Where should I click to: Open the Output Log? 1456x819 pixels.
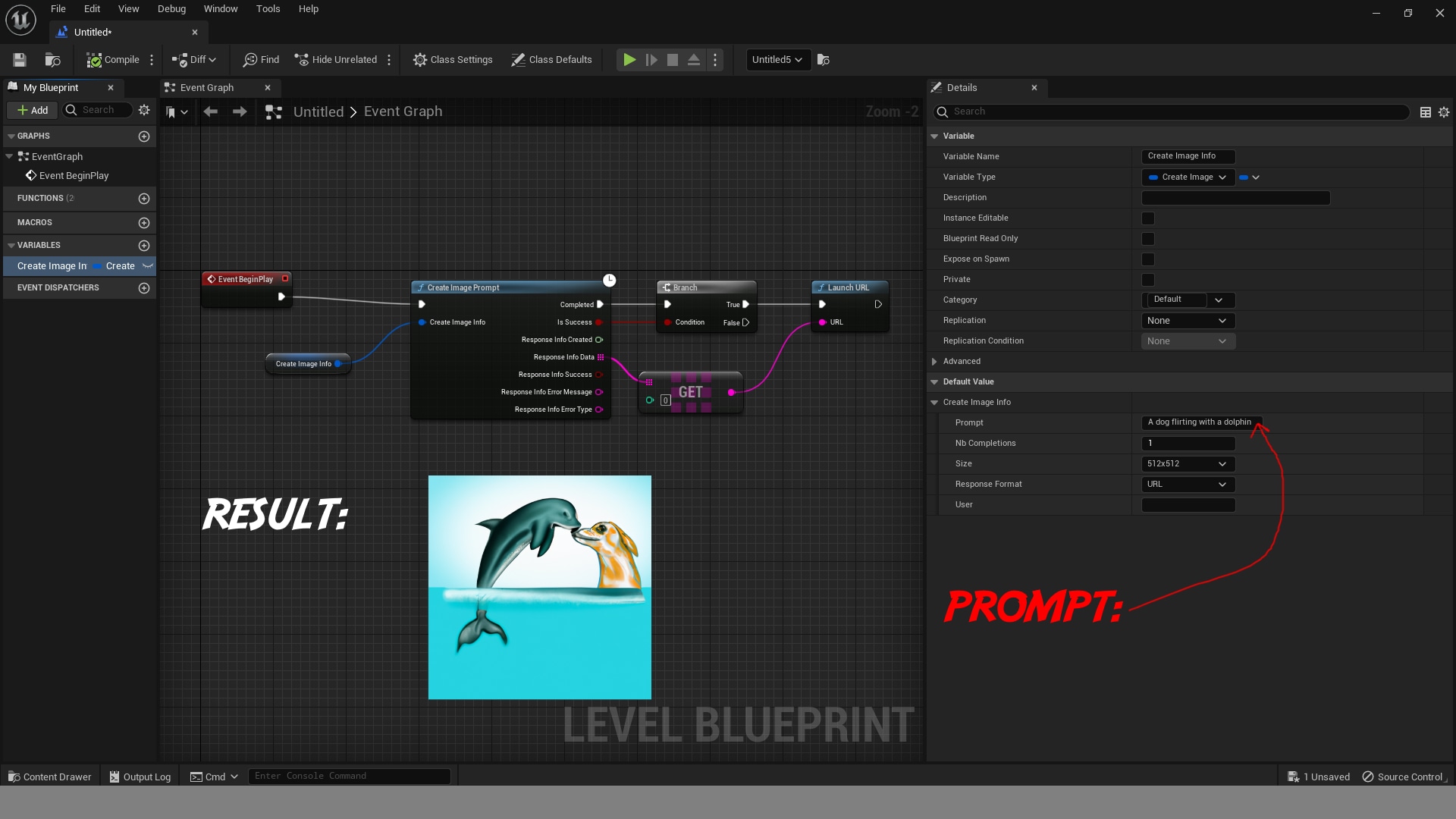pyautogui.click(x=140, y=777)
